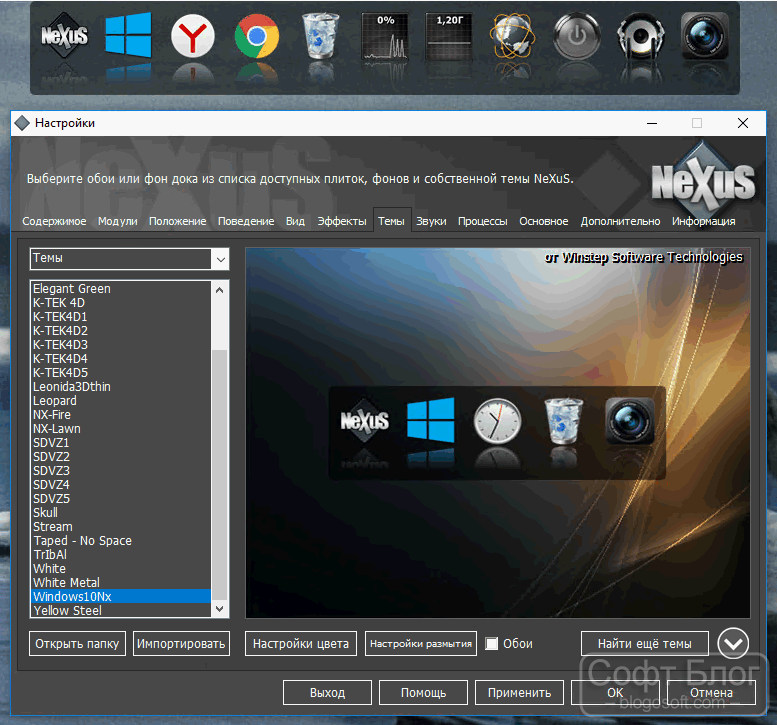Screen dimensions: 777x725
Task: Click the NeXuS logo icon in the dock
Action: (x=64, y=36)
